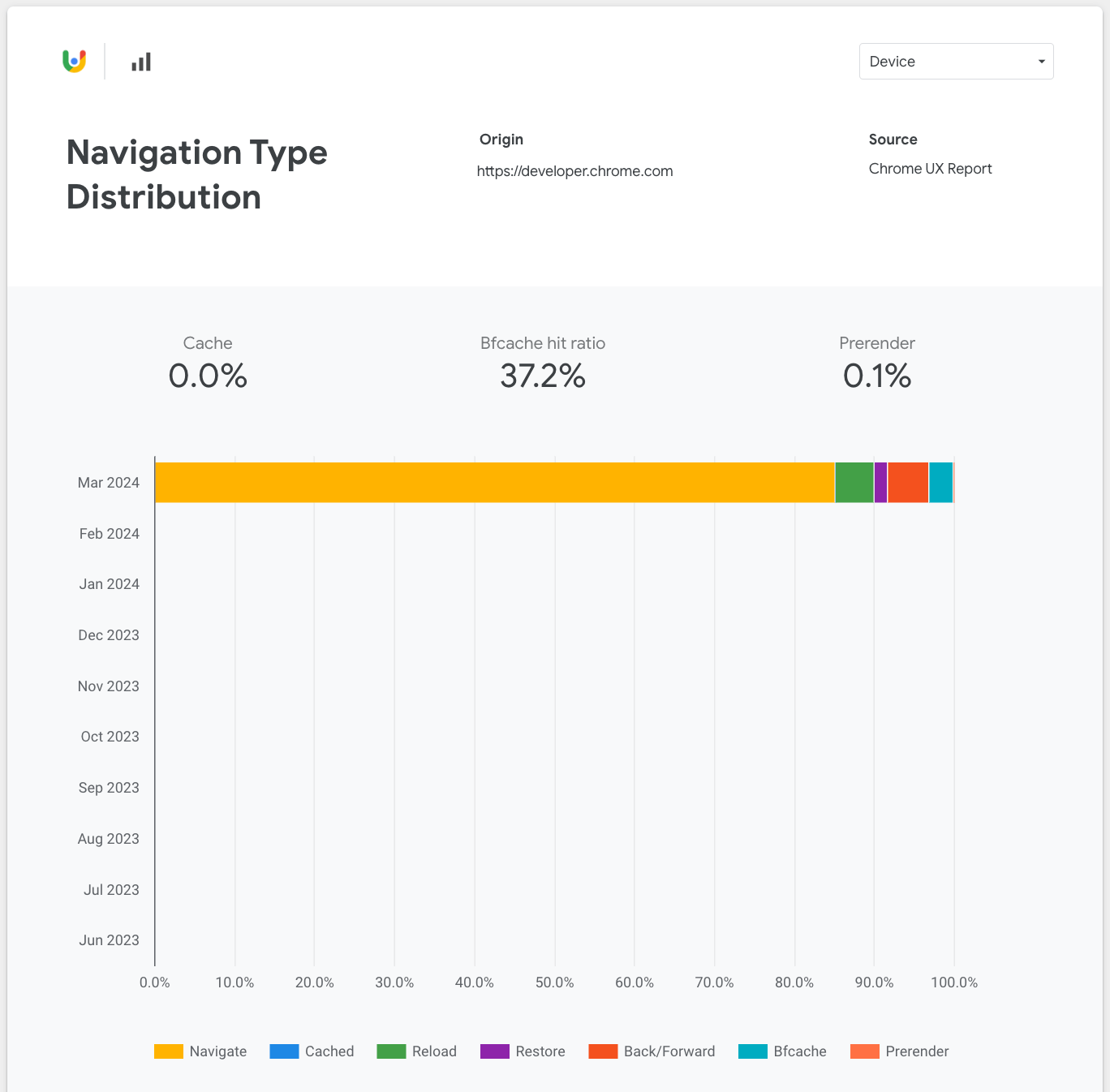
Task: Click the colorful U logo icon
Action: tap(72, 61)
